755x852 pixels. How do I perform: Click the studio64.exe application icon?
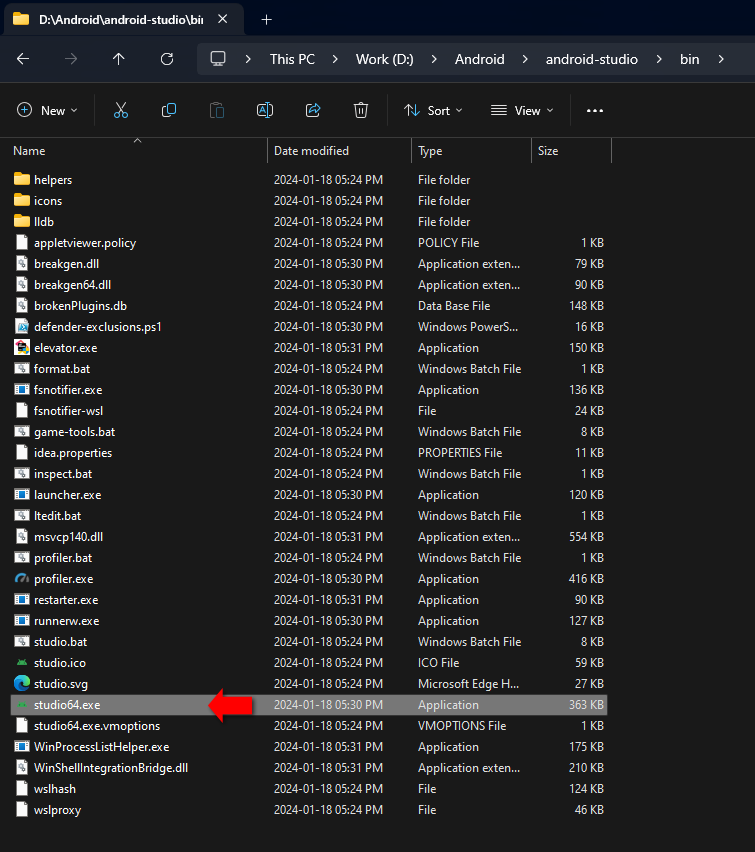[22, 705]
